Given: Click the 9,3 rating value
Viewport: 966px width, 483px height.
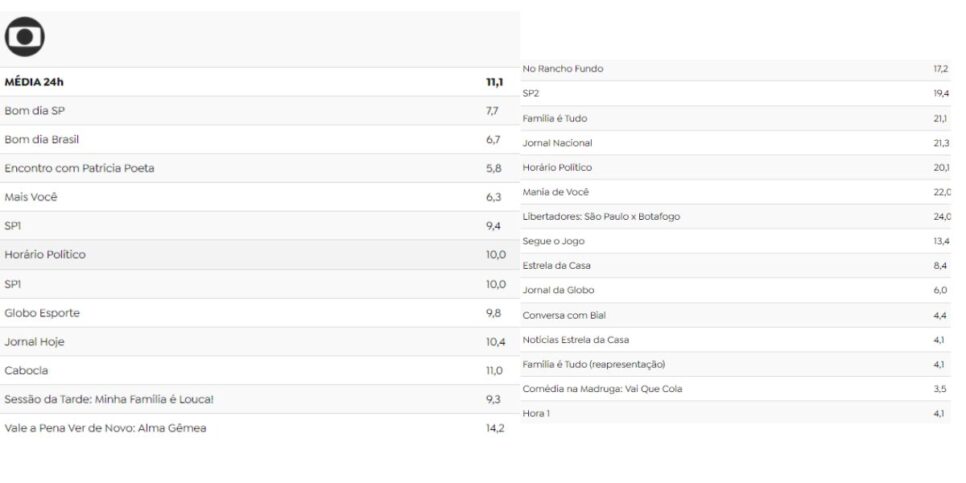Looking at the screenshot, I should [x=493, y=399].
